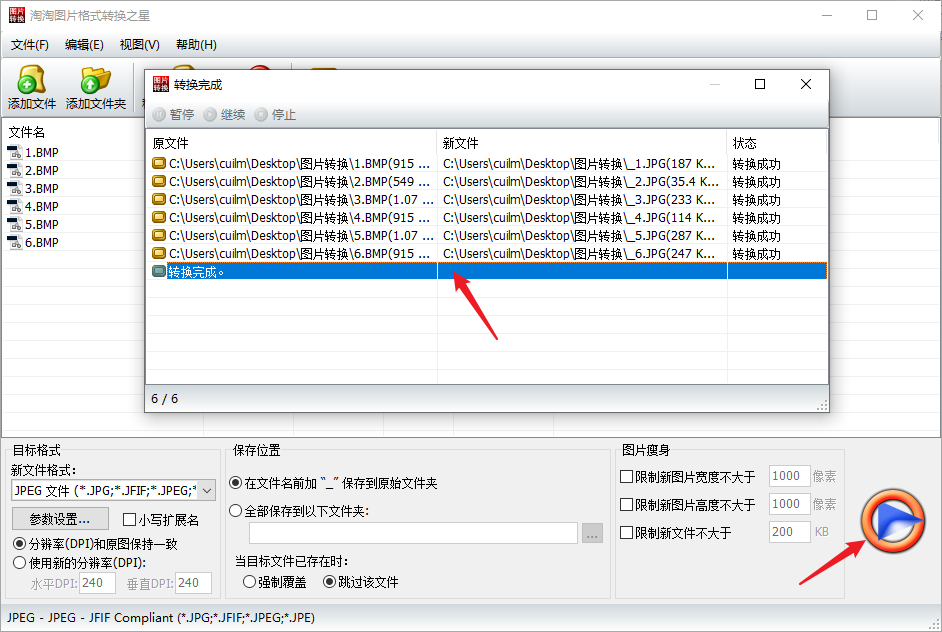This screenshot has width=942, height=632.
Task: Click the save folder path input field
Action: [405, 534]
